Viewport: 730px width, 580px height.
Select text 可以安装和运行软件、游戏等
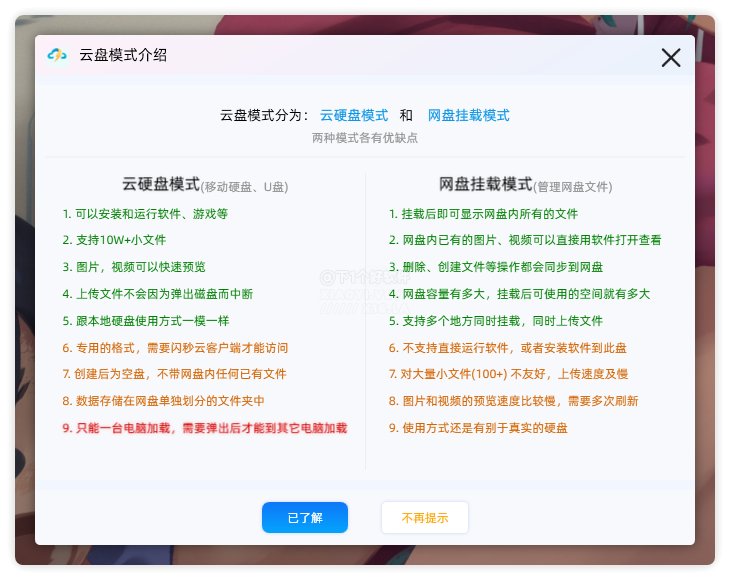pos(152,214)
